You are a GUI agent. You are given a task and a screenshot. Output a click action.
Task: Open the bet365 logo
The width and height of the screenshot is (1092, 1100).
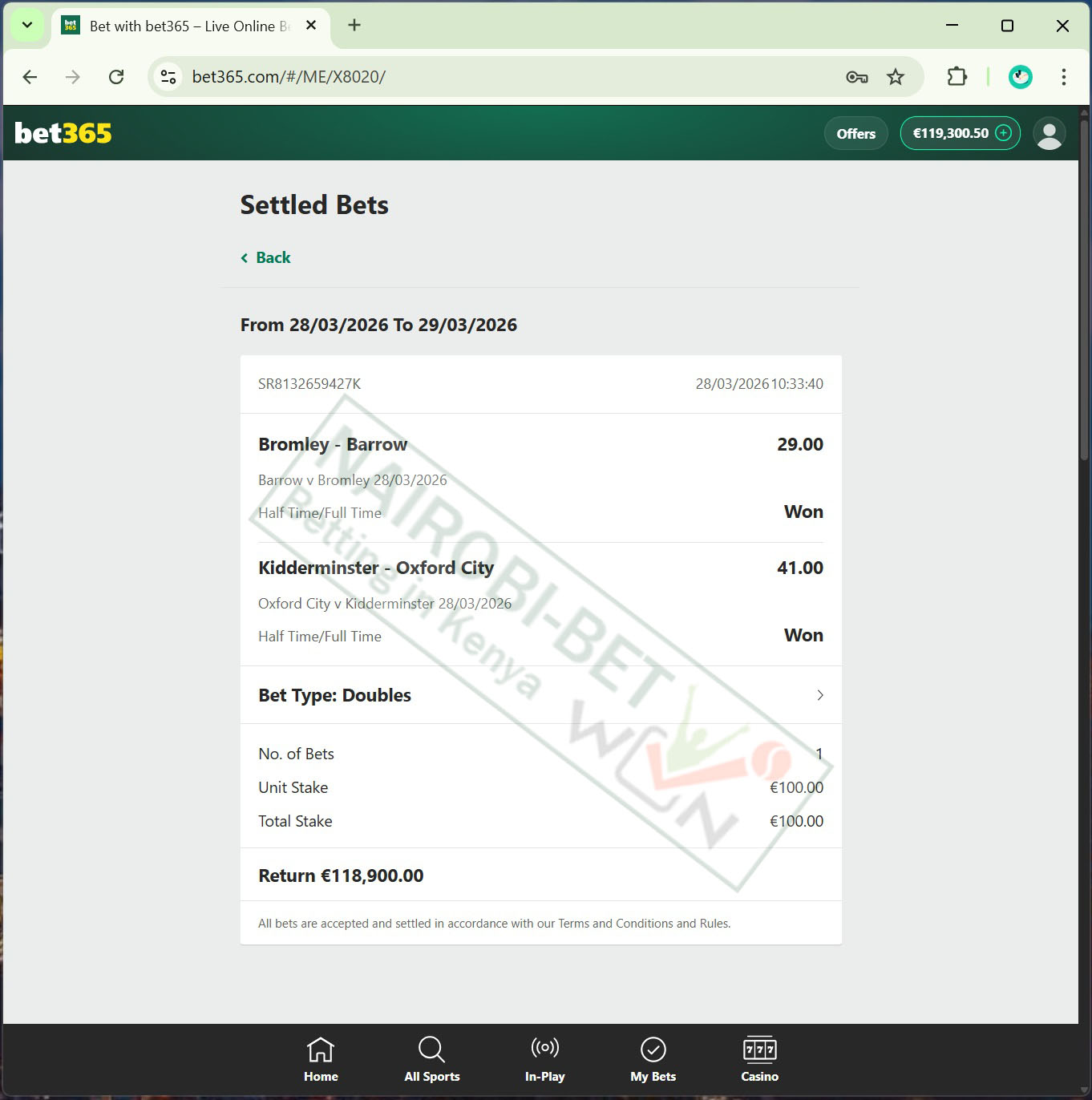pyautogui.click(x=62, y=133)
